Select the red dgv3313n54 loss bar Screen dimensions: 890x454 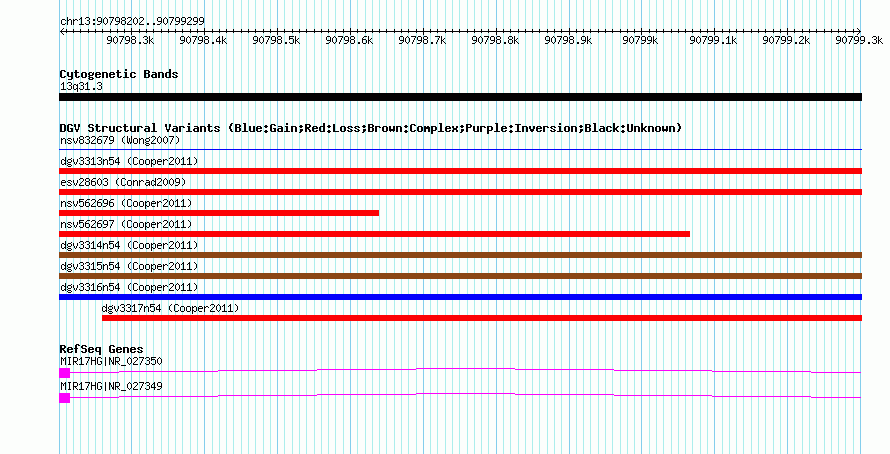coord(460,171)
